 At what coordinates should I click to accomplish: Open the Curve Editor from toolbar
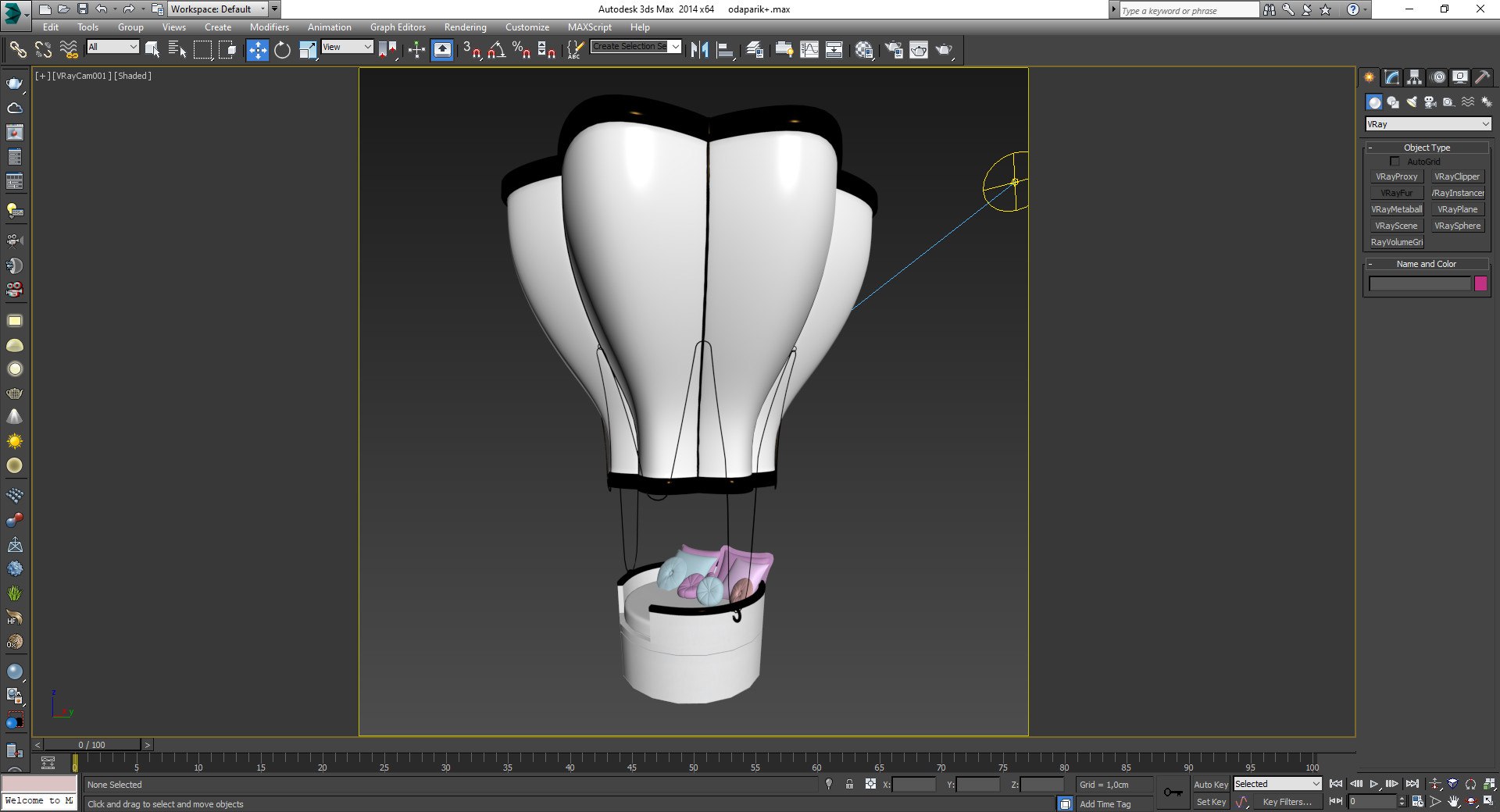809,50
